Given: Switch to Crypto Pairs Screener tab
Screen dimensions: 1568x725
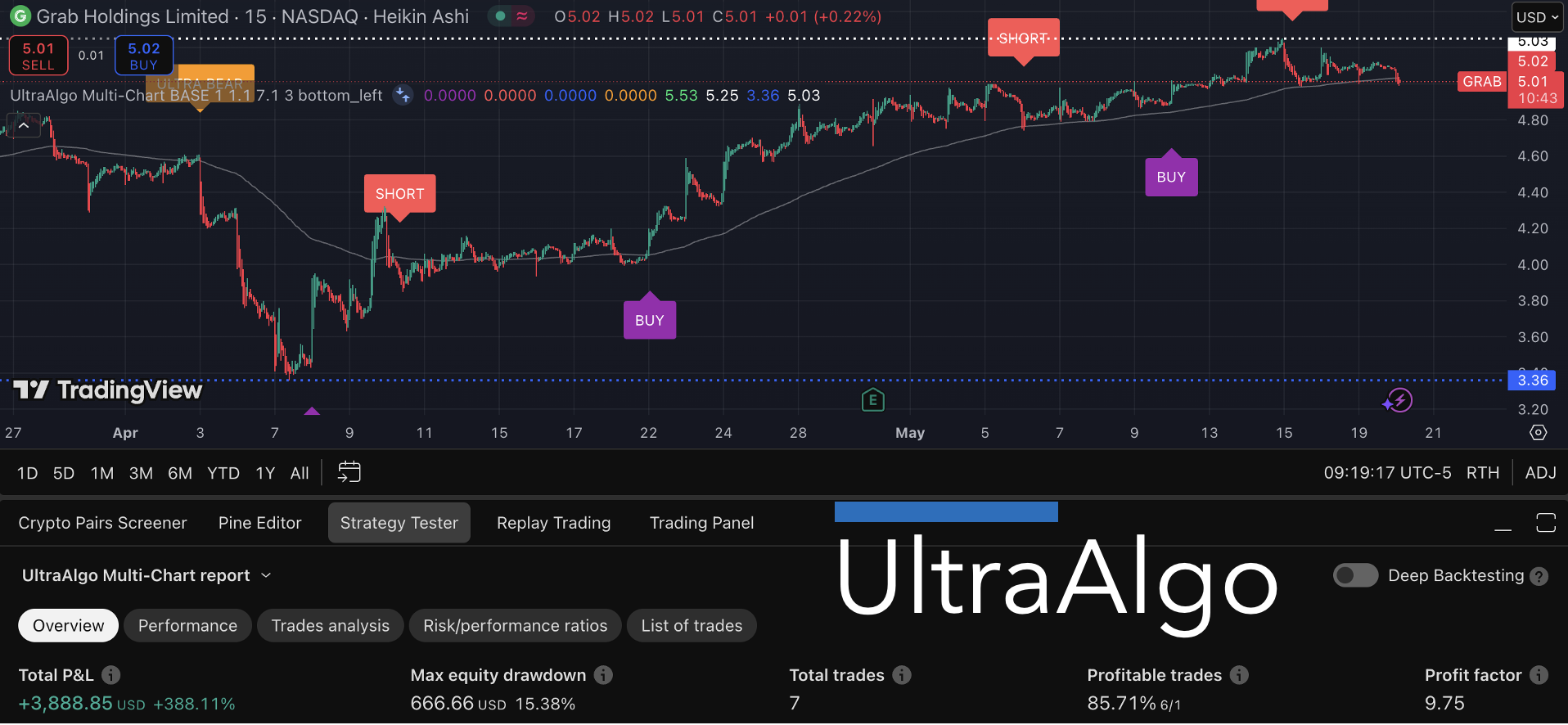Looking at the screenshot, I should click(x=102, y=523).
